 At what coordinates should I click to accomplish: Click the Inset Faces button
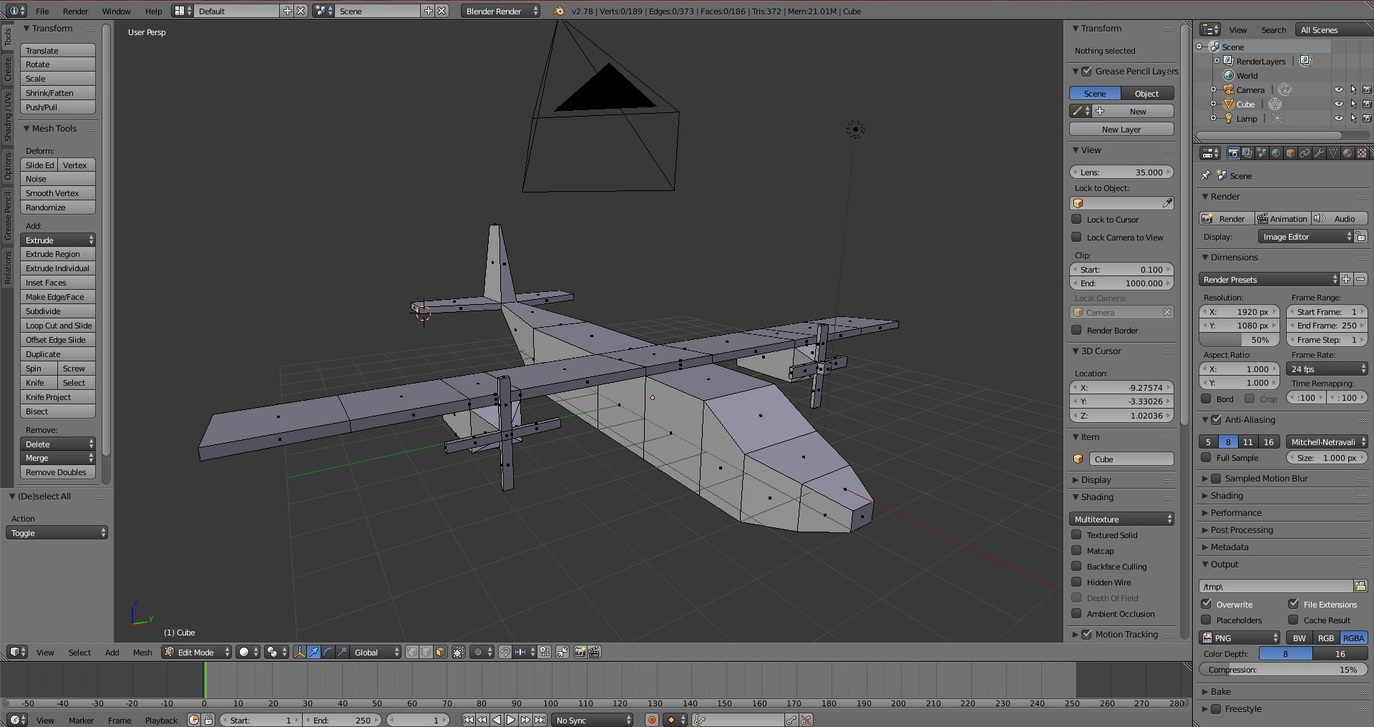click(58, 283)
